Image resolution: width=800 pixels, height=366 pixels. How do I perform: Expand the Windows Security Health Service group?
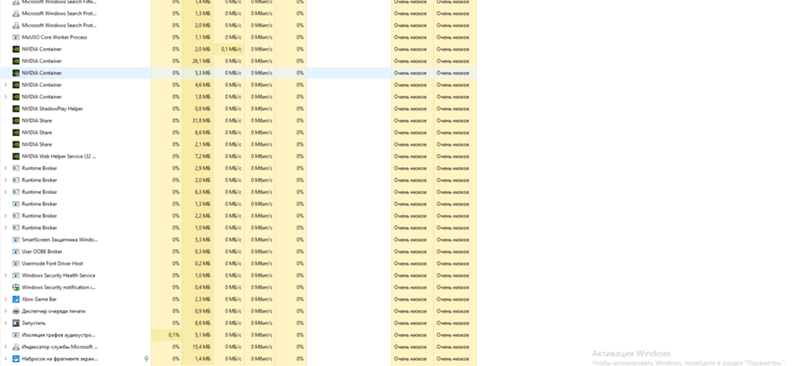click(x=6, y=275)
